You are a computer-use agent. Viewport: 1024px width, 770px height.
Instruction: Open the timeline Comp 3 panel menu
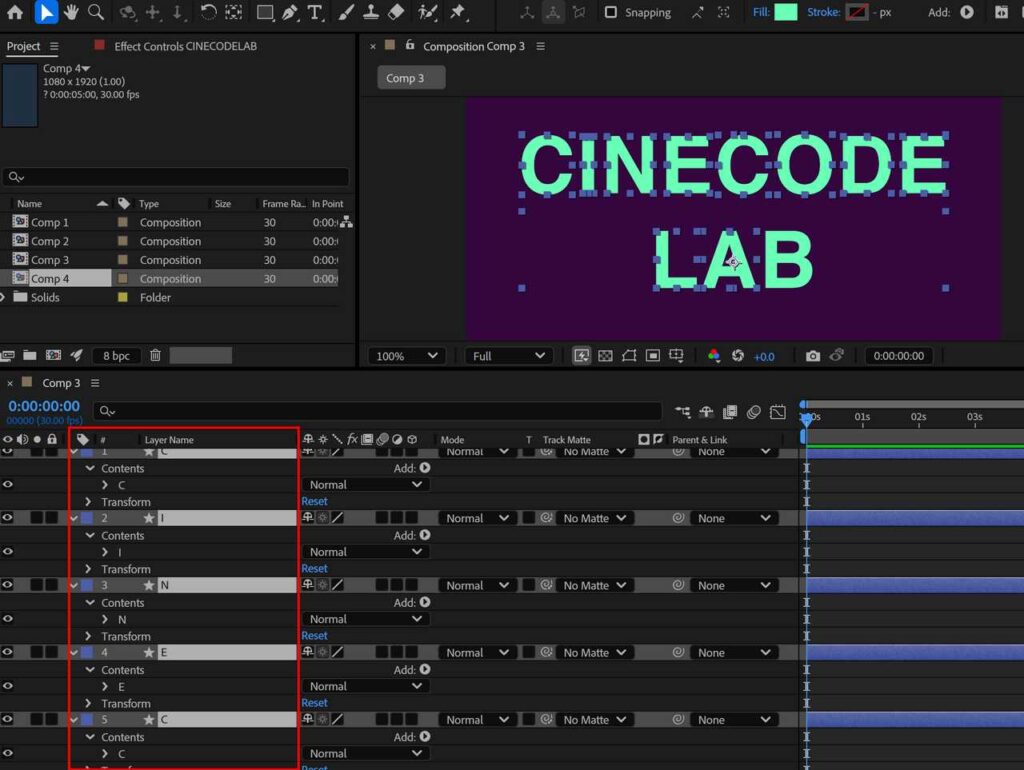point(95,383)
